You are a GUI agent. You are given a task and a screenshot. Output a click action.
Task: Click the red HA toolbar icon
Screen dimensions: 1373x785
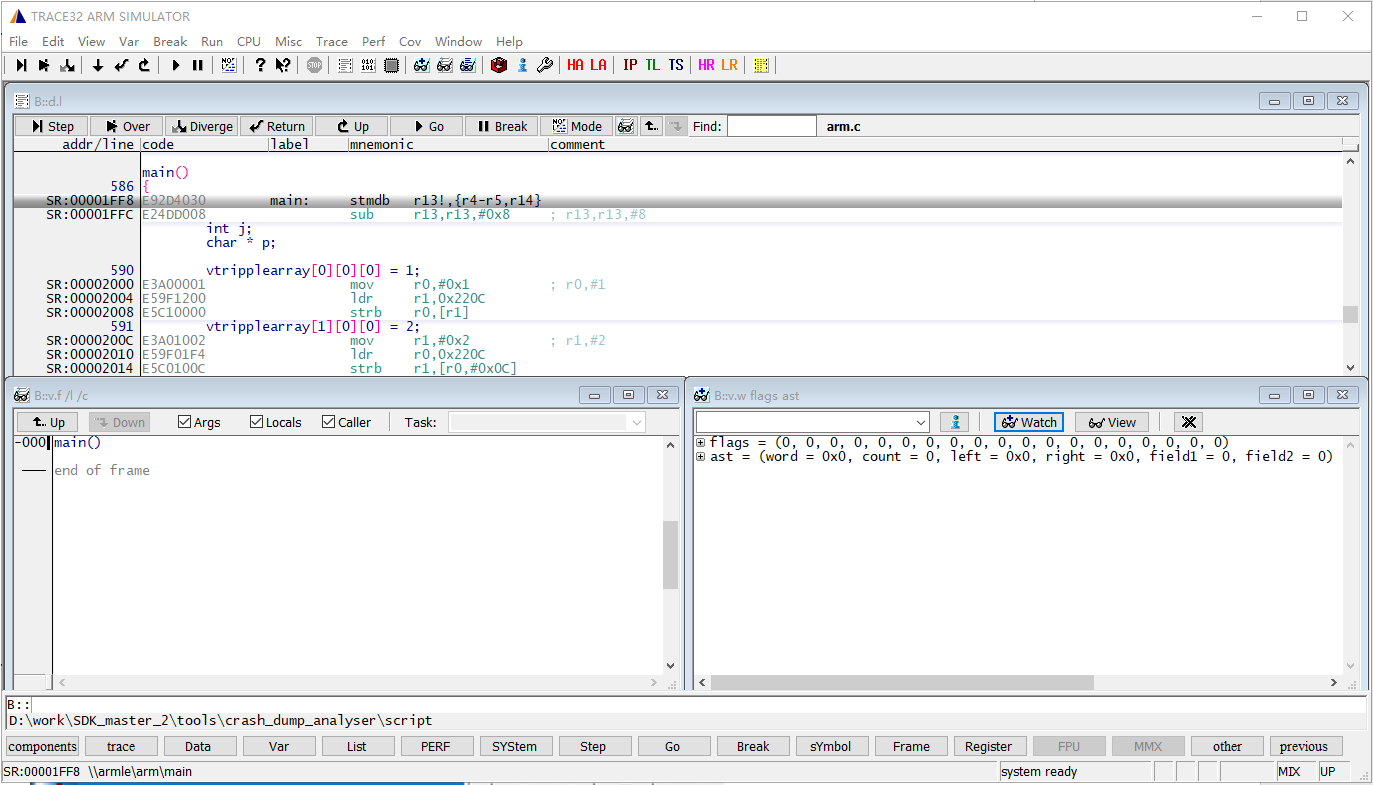tap(575, 65)
